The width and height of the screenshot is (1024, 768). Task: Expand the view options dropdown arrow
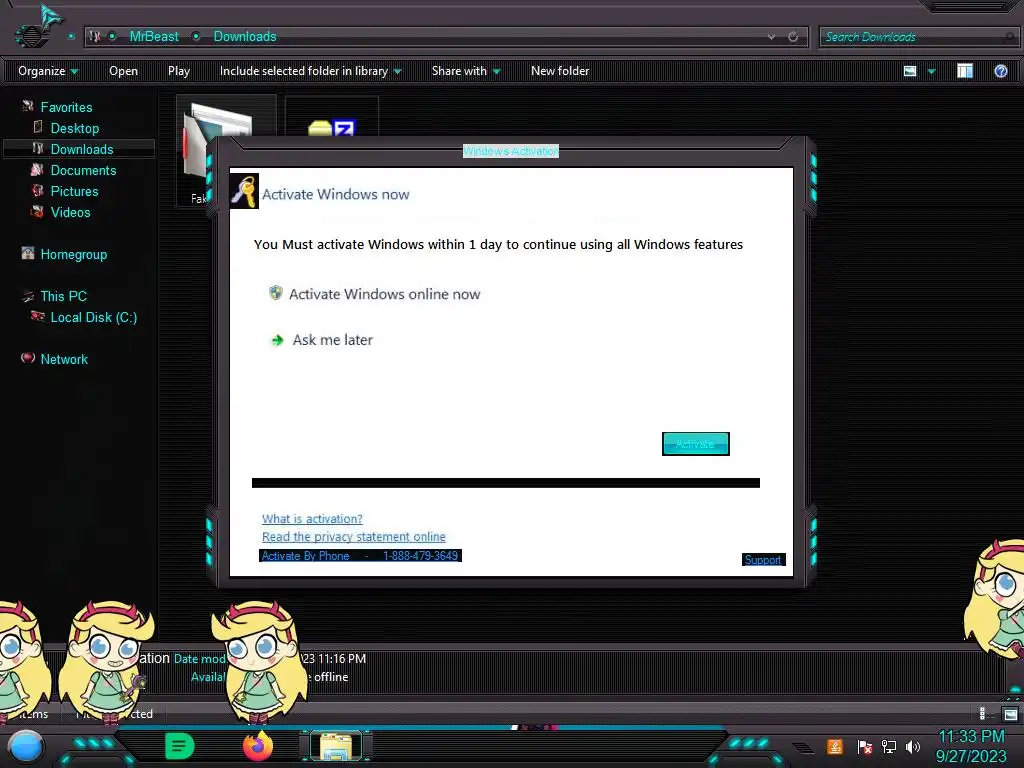pyautogui.click(x=931, y=71)
